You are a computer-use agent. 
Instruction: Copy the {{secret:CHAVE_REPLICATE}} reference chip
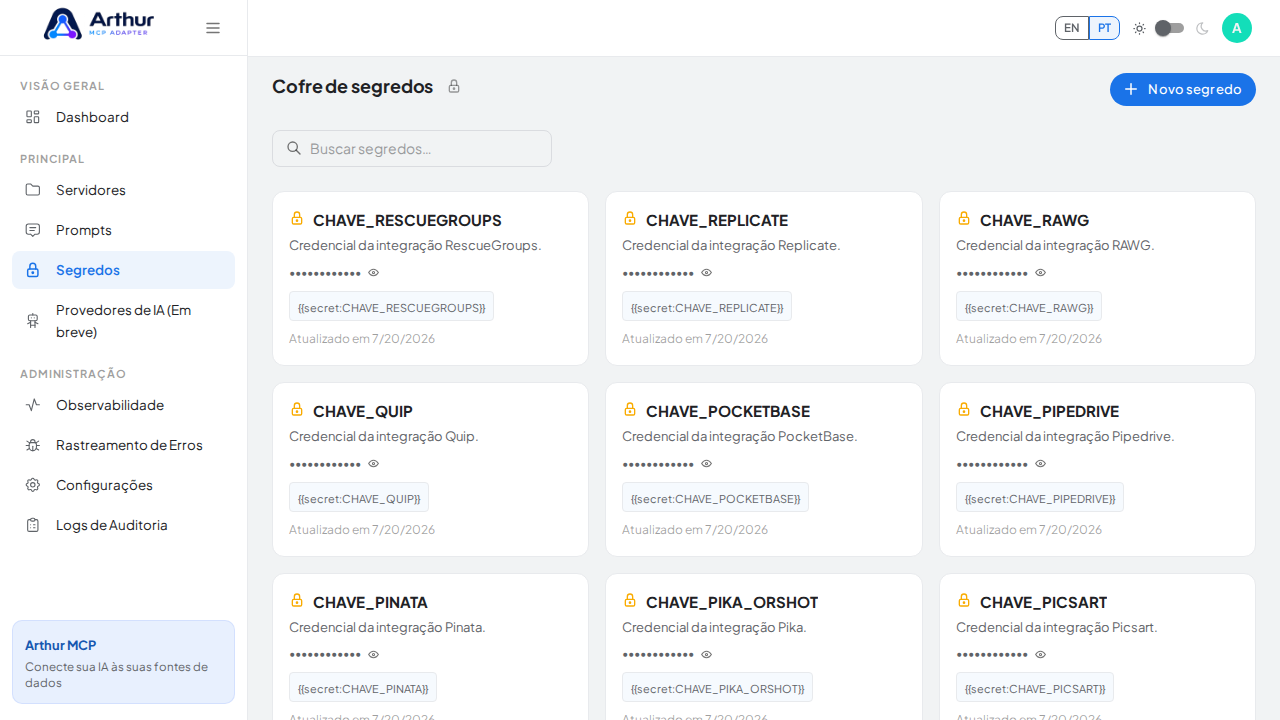tap(707, 306)
